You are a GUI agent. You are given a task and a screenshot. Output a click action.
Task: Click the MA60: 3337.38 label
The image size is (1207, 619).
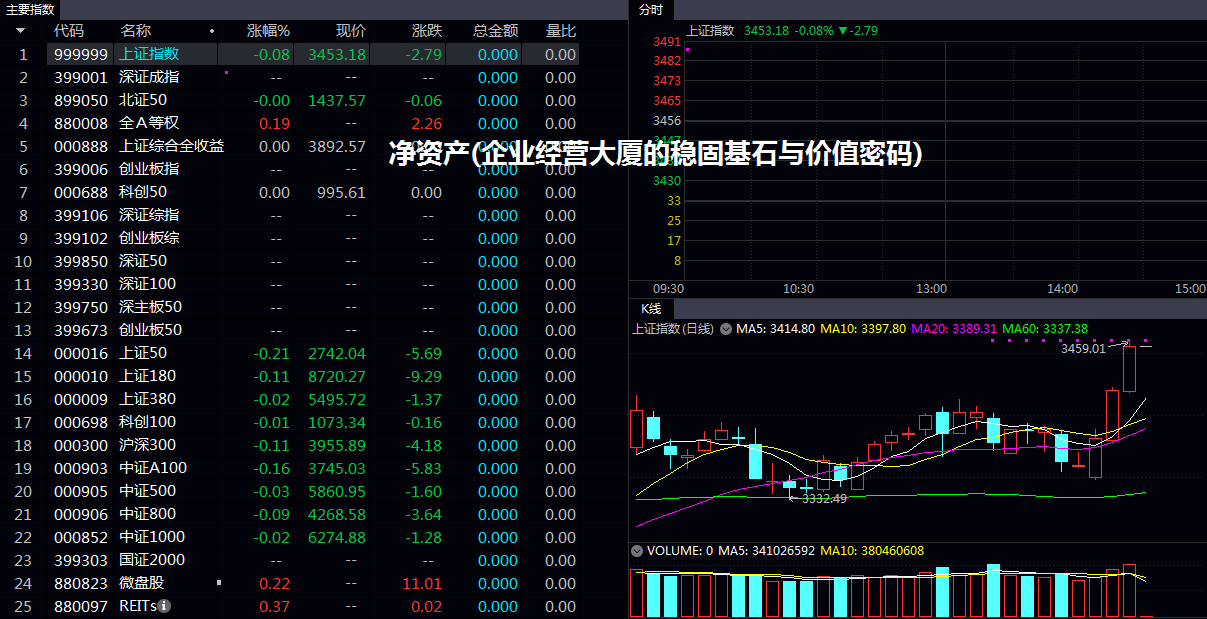1045,328
